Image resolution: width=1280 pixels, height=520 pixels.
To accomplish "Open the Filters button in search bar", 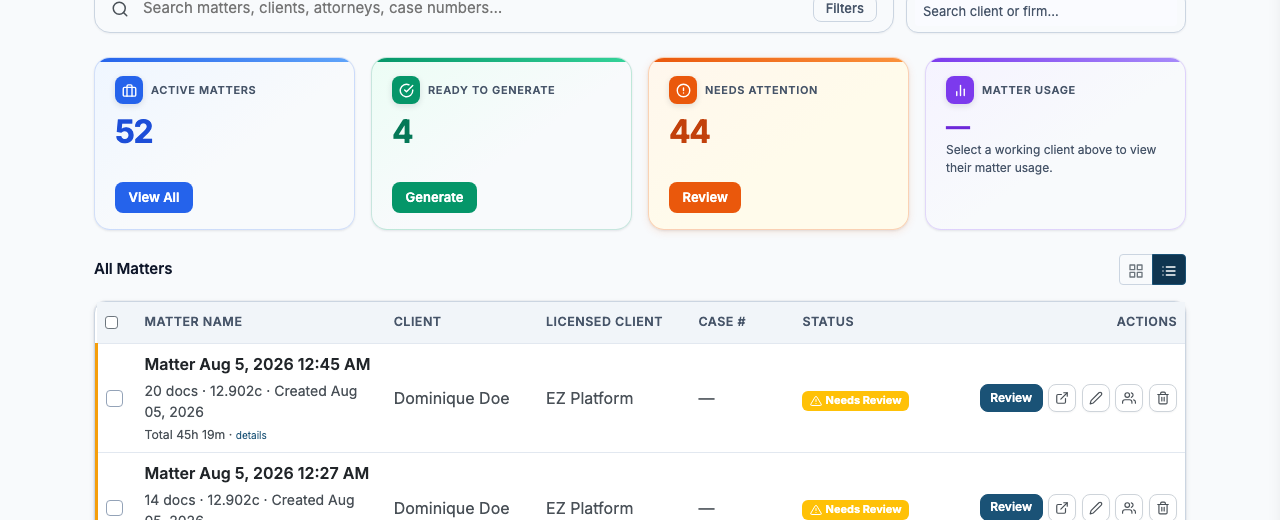I will coord(845,9).
